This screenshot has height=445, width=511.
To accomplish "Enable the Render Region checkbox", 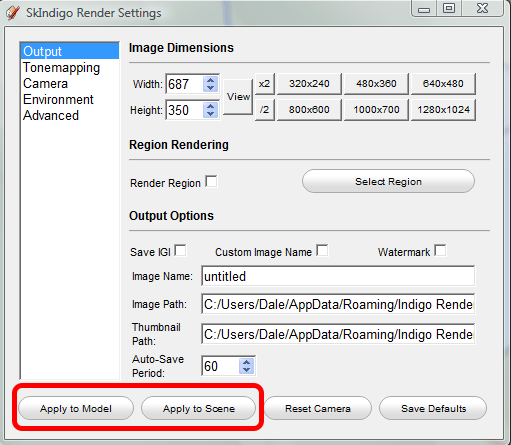I will (x=211, y=182).
